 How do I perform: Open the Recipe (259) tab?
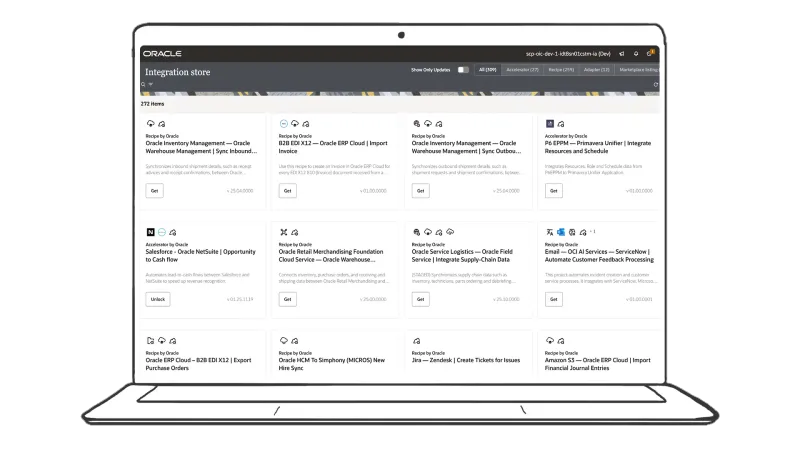tap(561, 70)
